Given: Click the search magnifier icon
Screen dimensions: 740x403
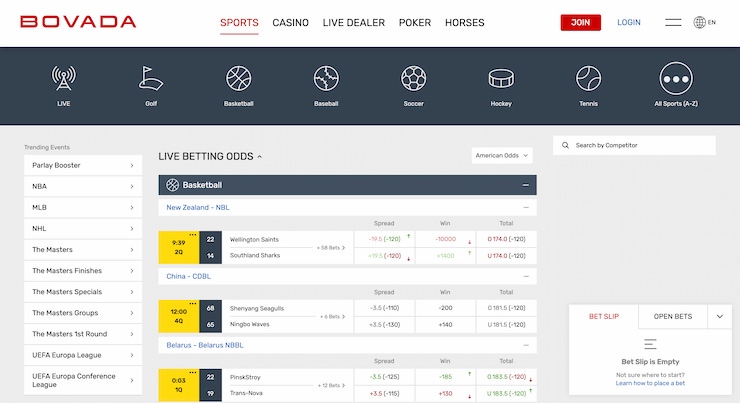Looking at the screenshot, I should tap(565, 145).
